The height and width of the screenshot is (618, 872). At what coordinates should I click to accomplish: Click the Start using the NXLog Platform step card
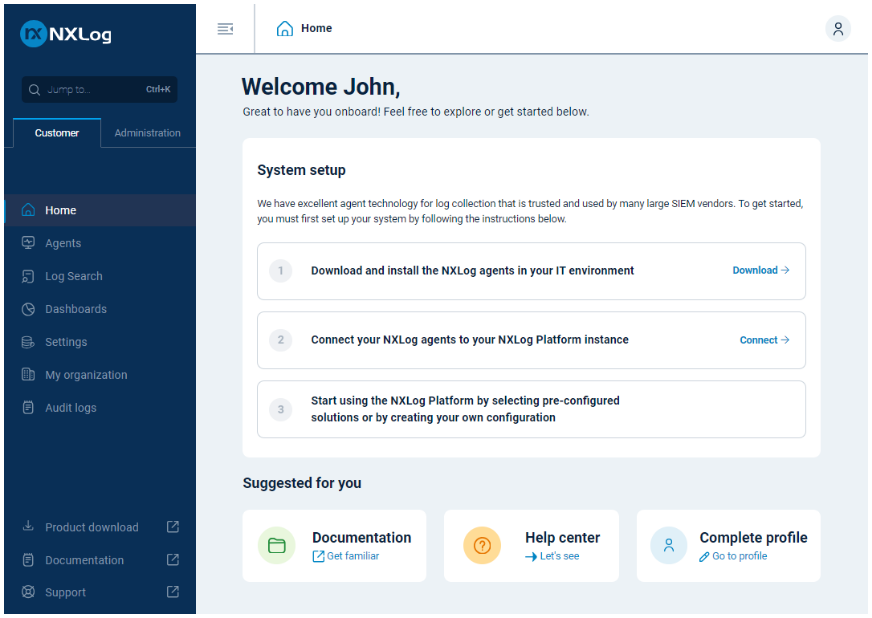point(531,409)
